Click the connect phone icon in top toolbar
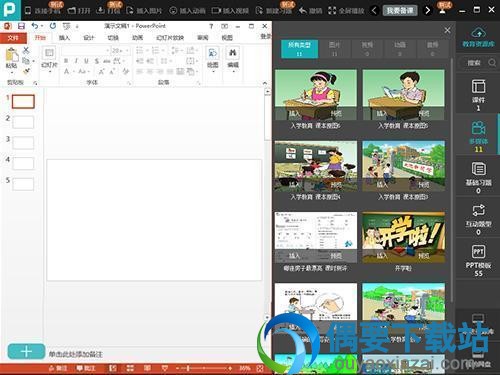The image size is (500, 375). click(28, 11)
